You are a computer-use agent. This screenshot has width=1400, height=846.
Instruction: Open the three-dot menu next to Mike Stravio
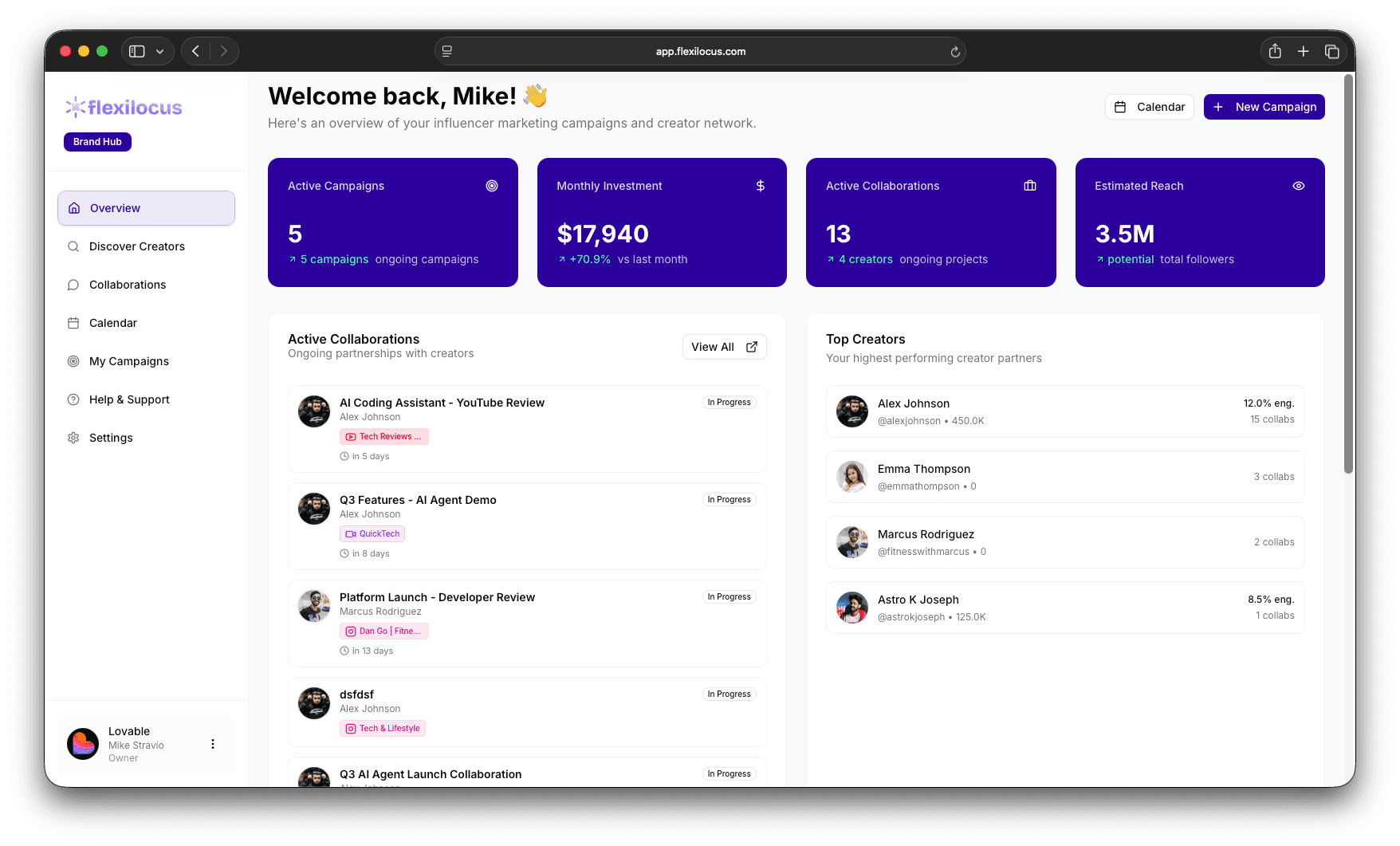(x=213, y=743)
